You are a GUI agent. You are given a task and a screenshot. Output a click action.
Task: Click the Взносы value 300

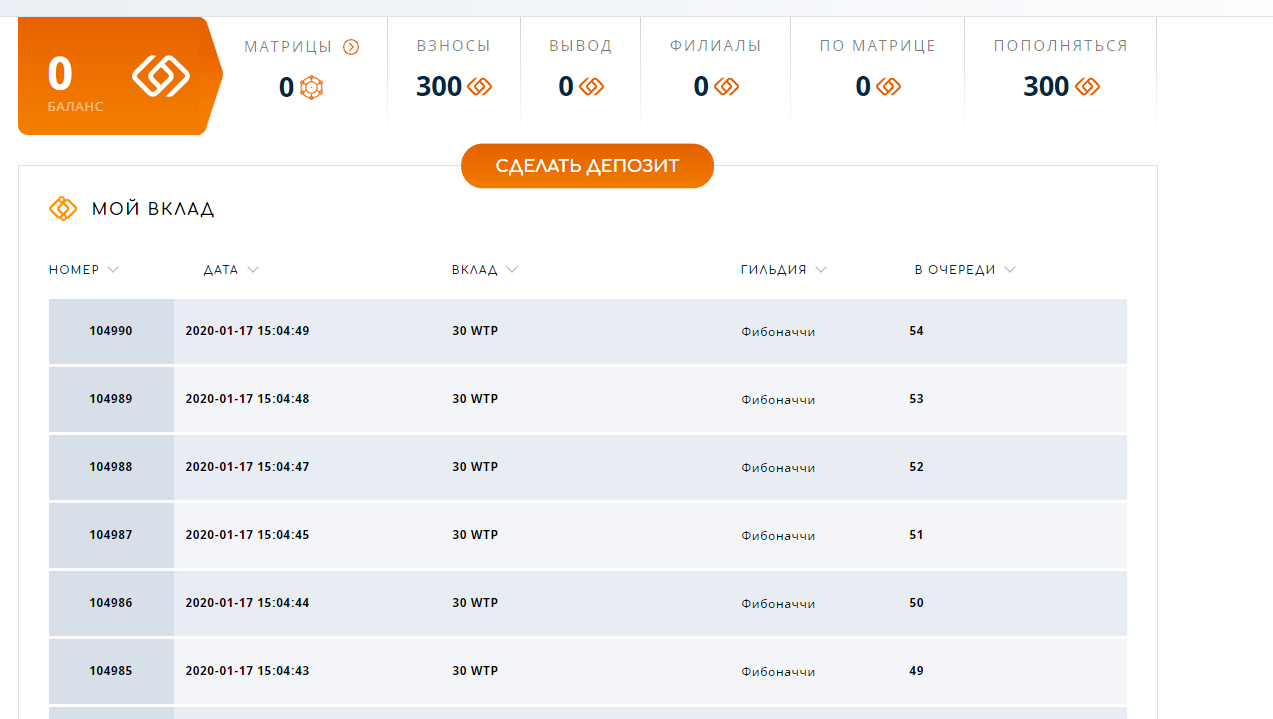click(439, 87)
